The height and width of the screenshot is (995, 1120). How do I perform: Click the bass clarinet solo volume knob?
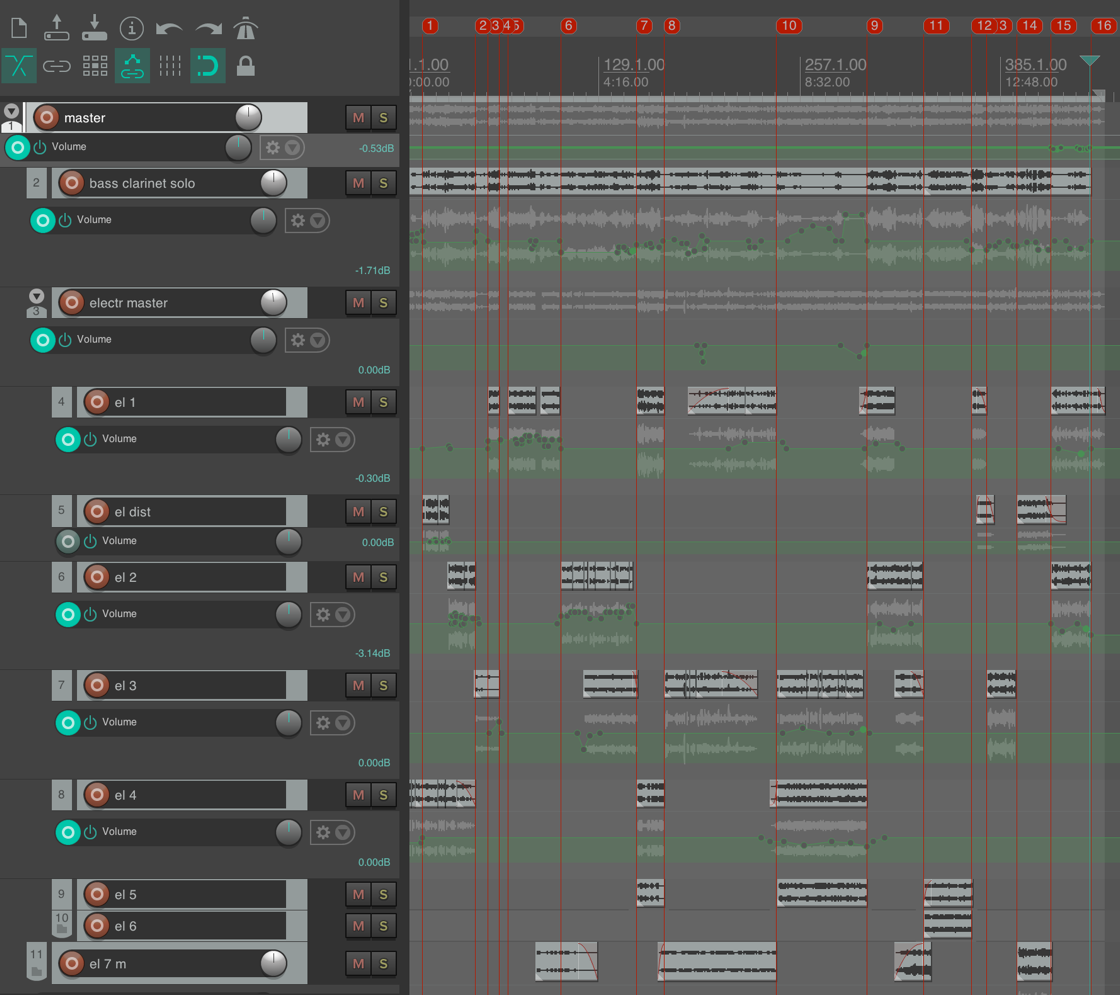(x=273, y=183)
